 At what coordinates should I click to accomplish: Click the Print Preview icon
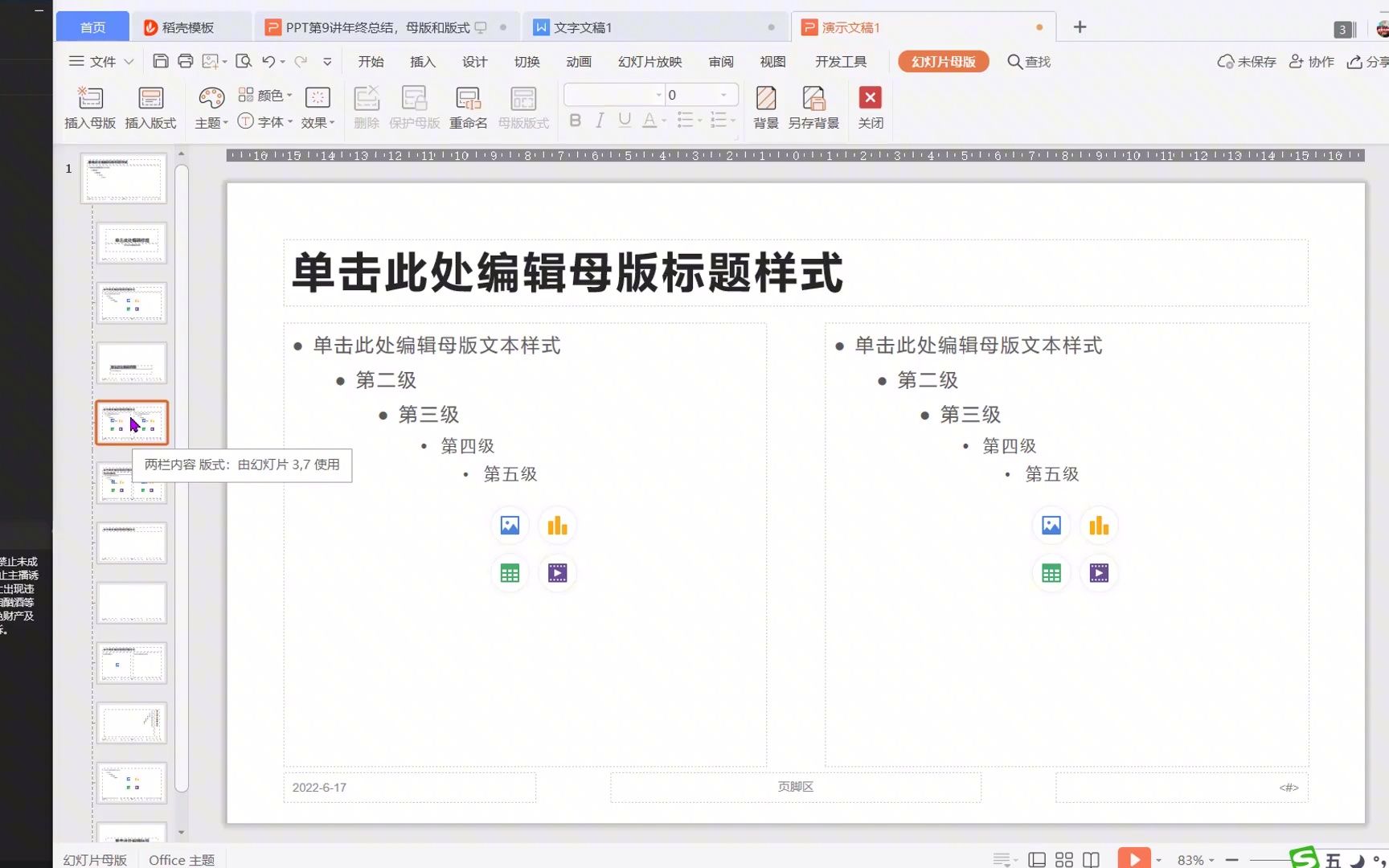(x=244, y=61)
